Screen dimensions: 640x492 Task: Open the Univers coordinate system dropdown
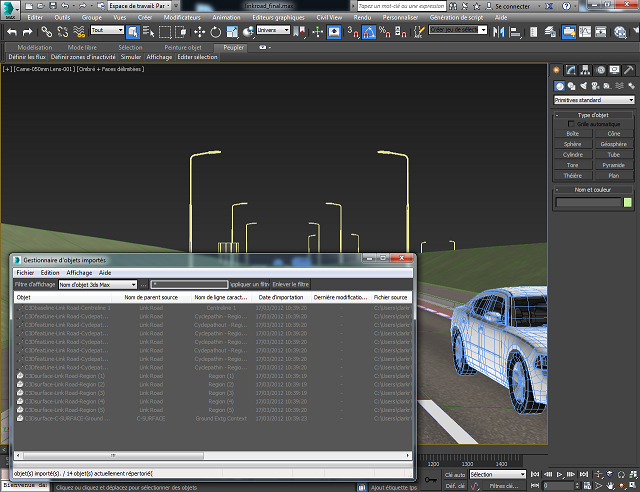click(273, 31)
